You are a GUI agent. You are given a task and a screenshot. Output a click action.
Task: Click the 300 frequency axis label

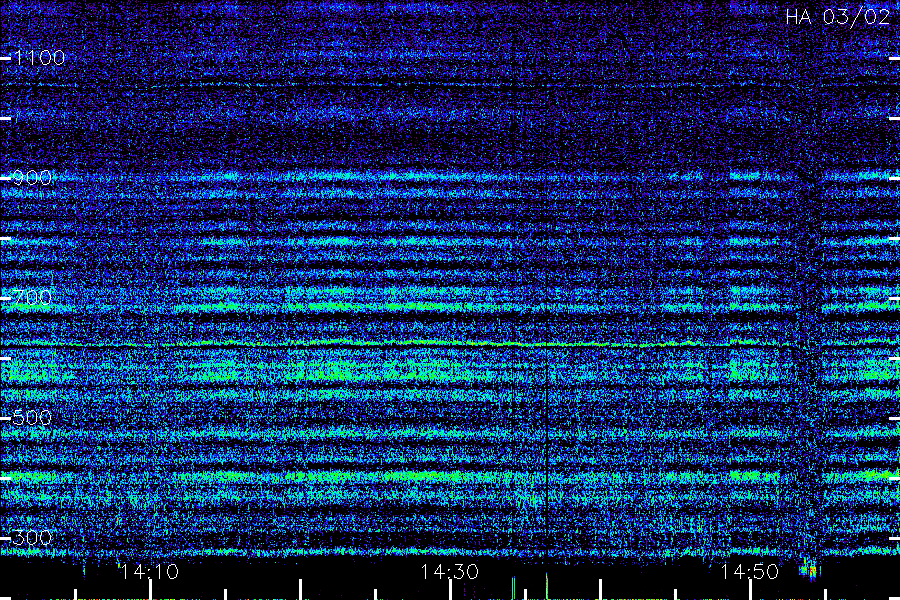(x=33, y=537)
